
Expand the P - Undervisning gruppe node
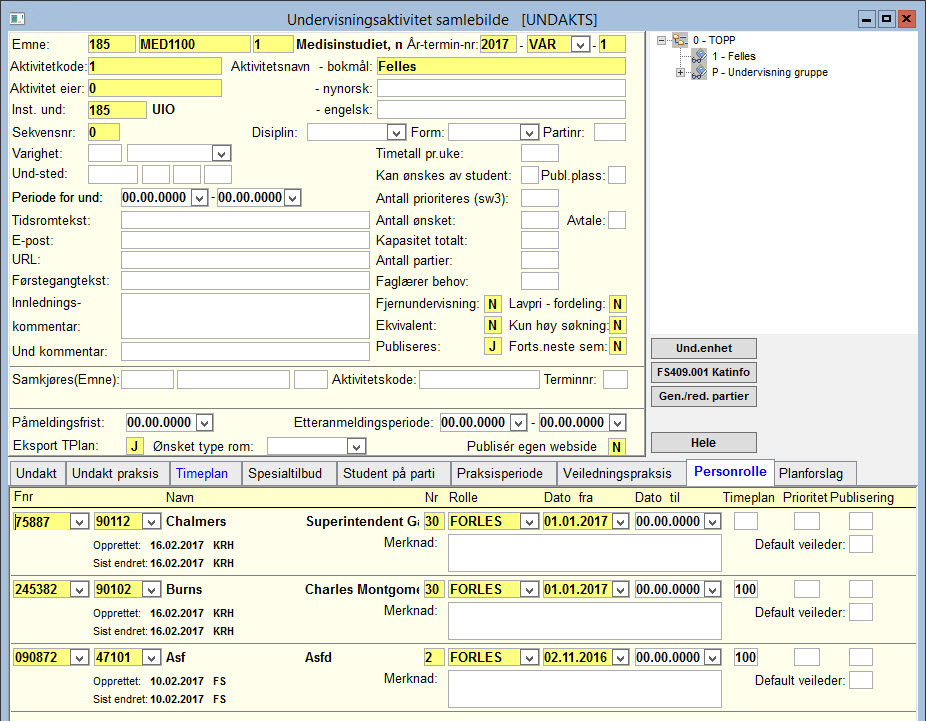(680, 73)
